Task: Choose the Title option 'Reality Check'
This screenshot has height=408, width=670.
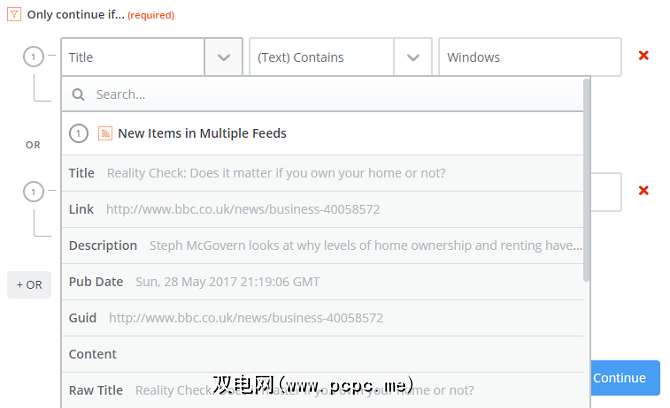Action: 323,173
